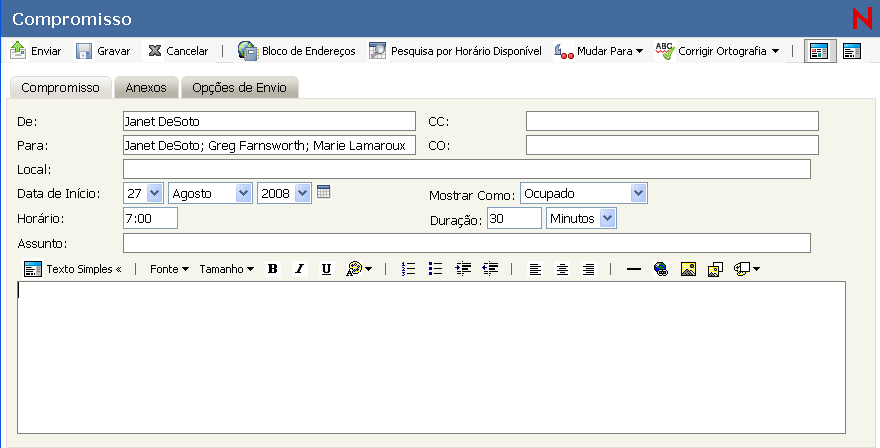This screenshot has width=880, height=448.
Task: Switch to the Opções de Envio tab
Action: click(x=240, y=88)
